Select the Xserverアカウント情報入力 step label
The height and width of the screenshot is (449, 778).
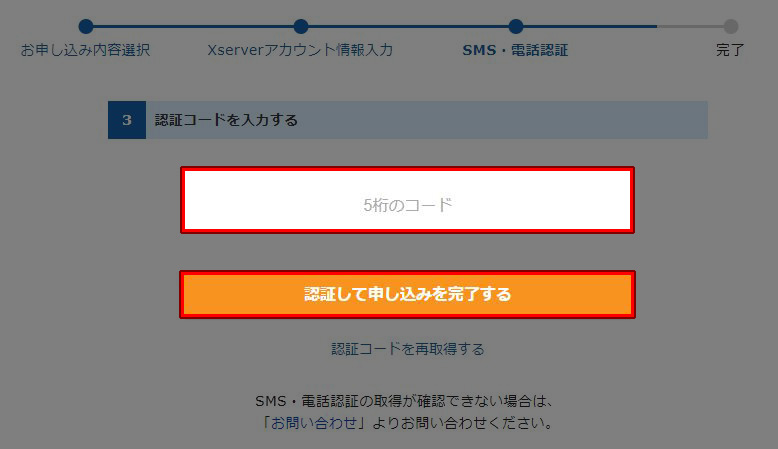coord(300,50)
